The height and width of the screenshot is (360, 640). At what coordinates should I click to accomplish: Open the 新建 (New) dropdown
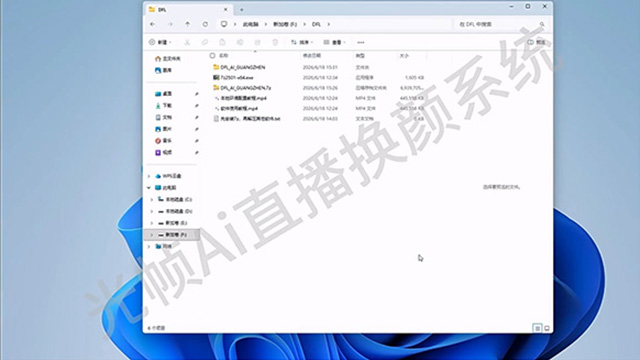click(160, 42)
